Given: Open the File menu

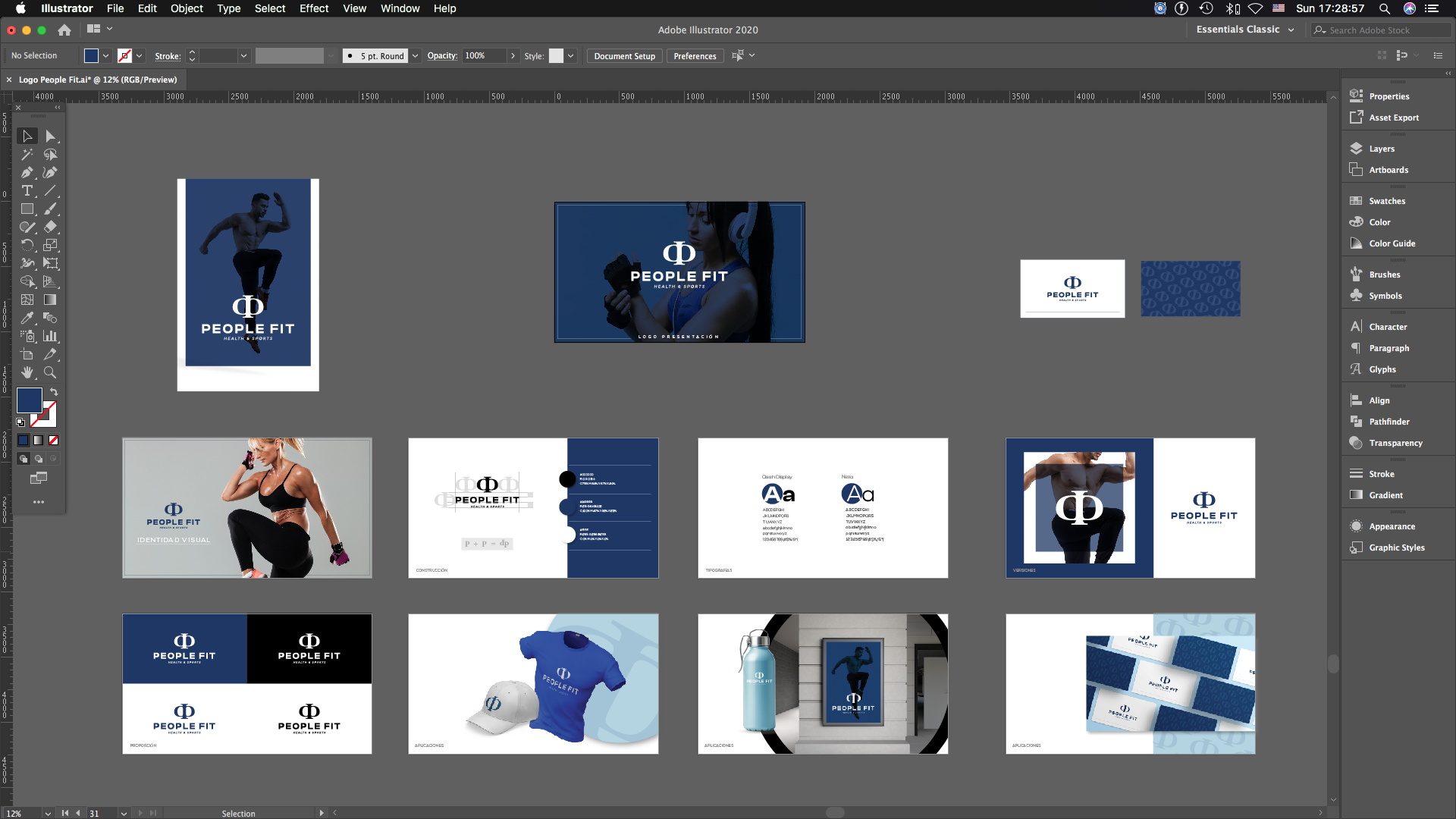Looking at the screenshot, I should (115, 8).
